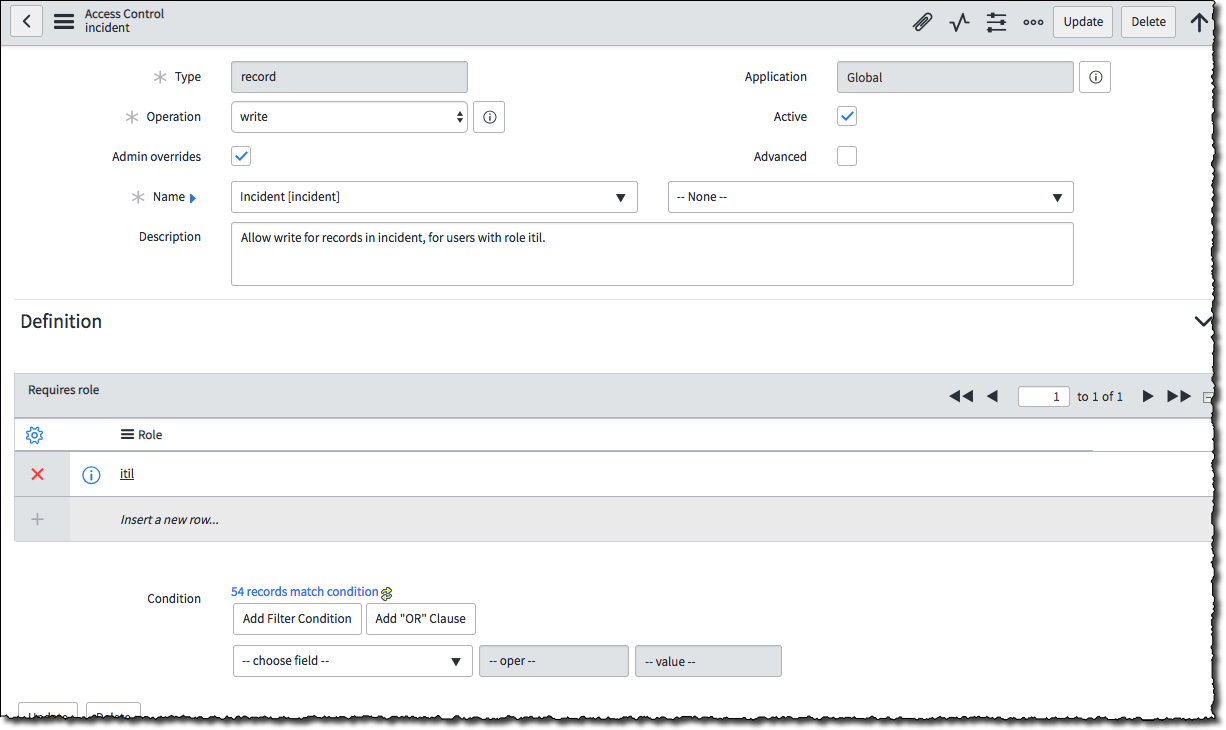
Task: Open list settings gear icon
Action: click(x=34, y=435)
